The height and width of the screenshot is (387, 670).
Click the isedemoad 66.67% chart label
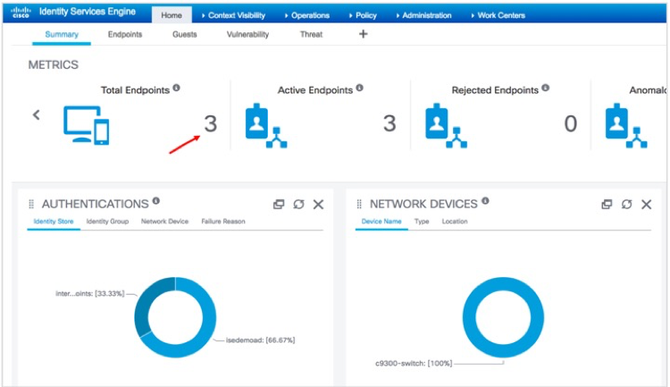pyautogui.click(x=260, y=340)
